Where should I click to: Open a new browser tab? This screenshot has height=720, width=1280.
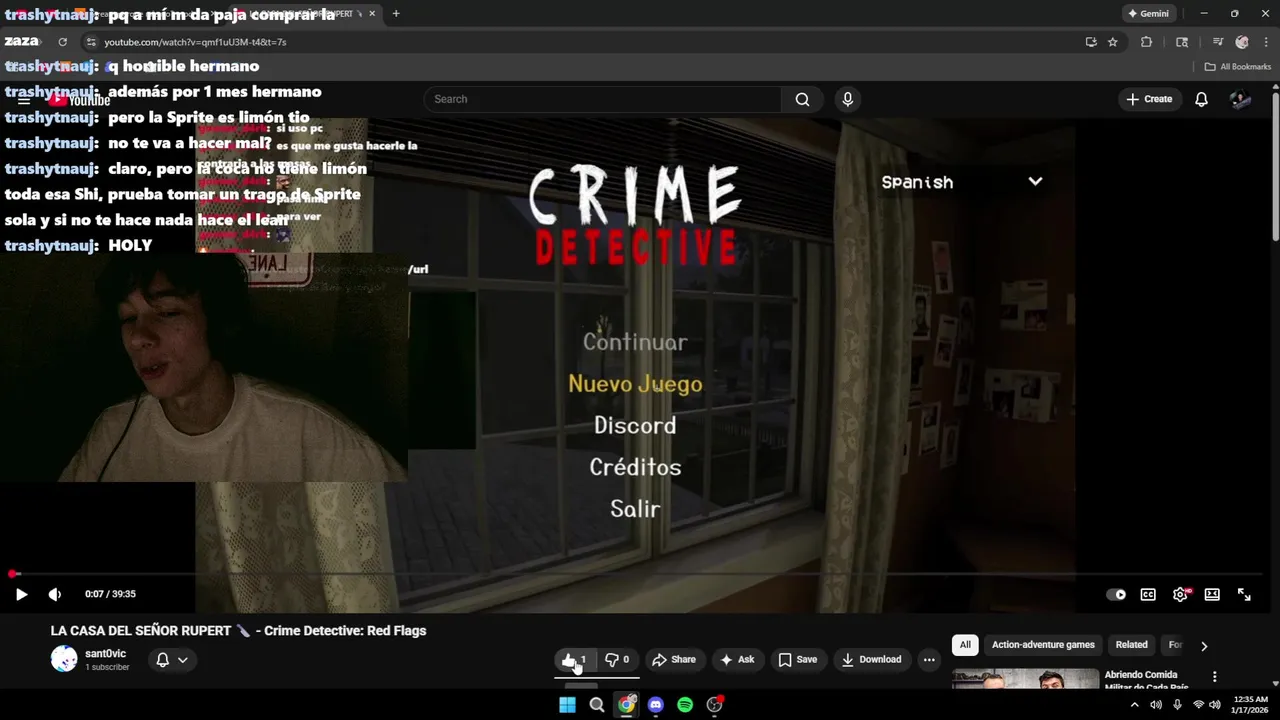pos(396,14)
